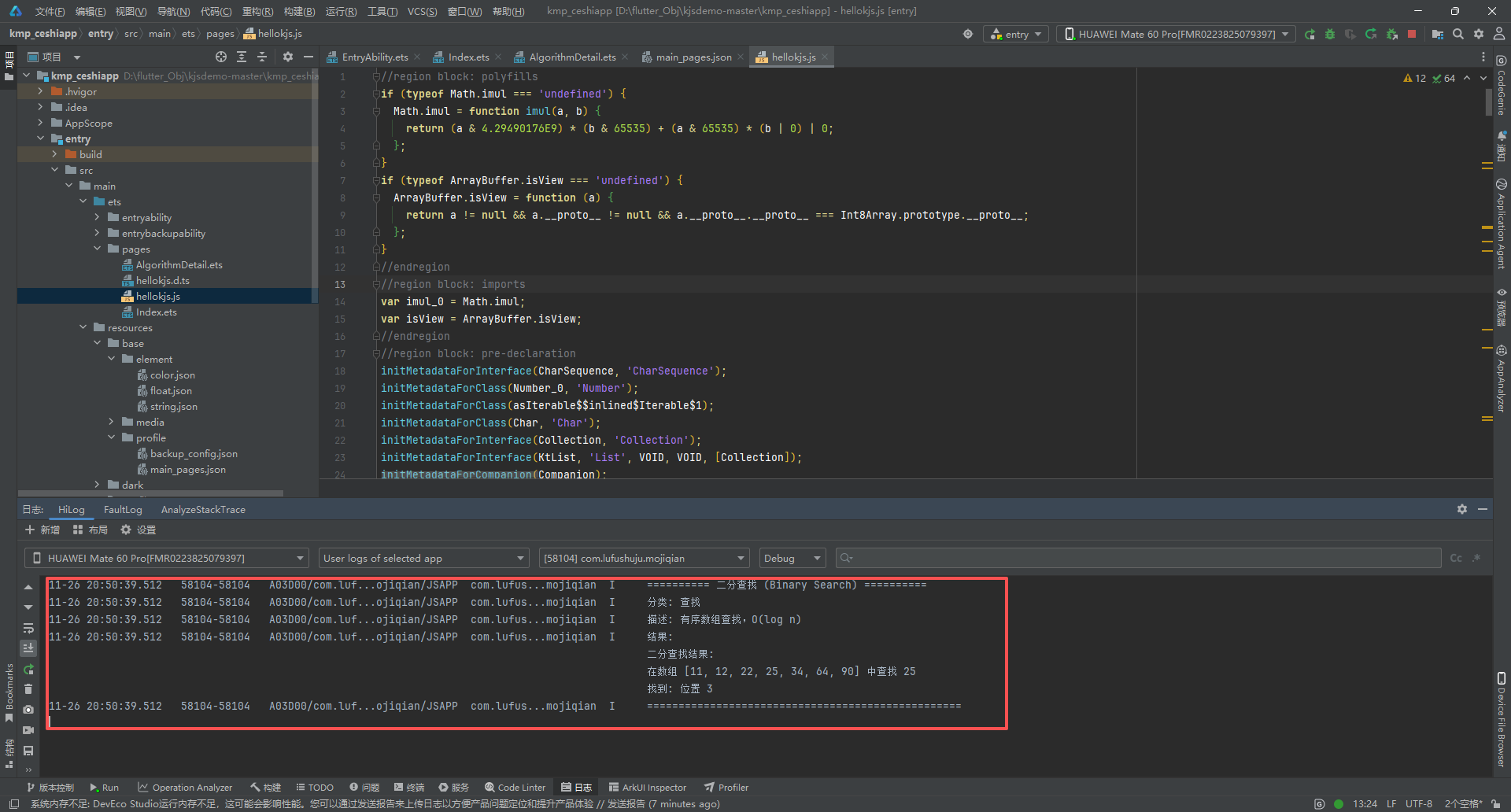Switch to AlgorithmDetail.ets editor tab
Image resolution: width=1511 pixels, height=812 pixels.
coord(572,57)
